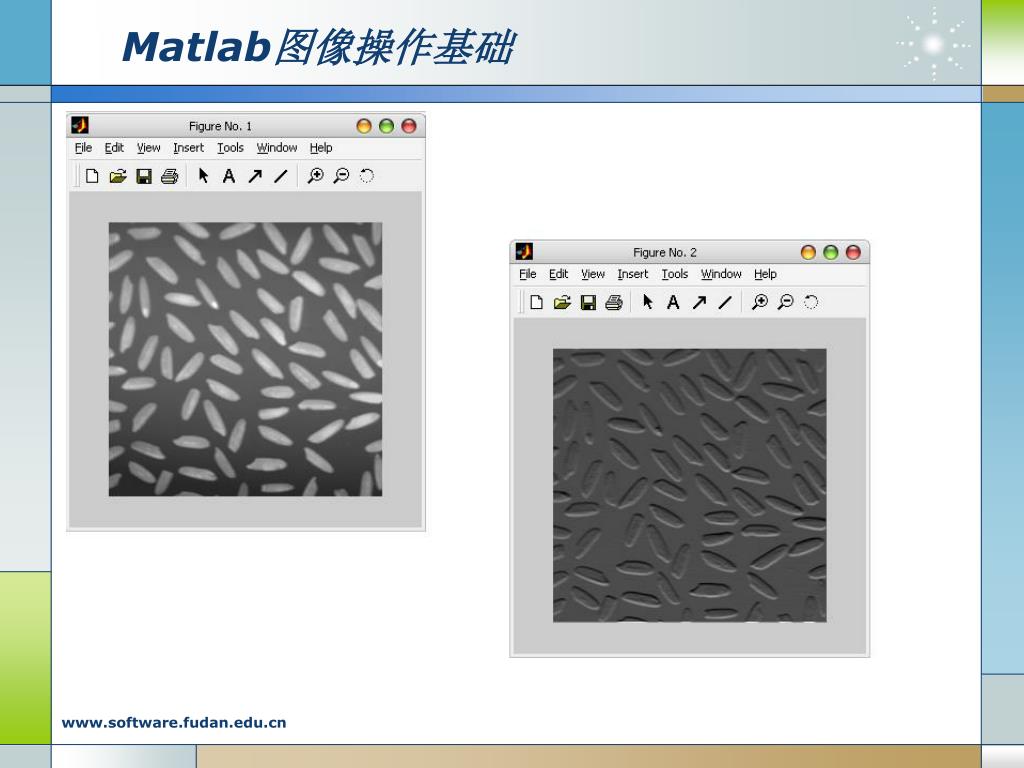The height and width of the screenshot is (768, 1024).
Task: Select Insert Line tool in Figure No. 1
Action: click(x=281, y=176)
